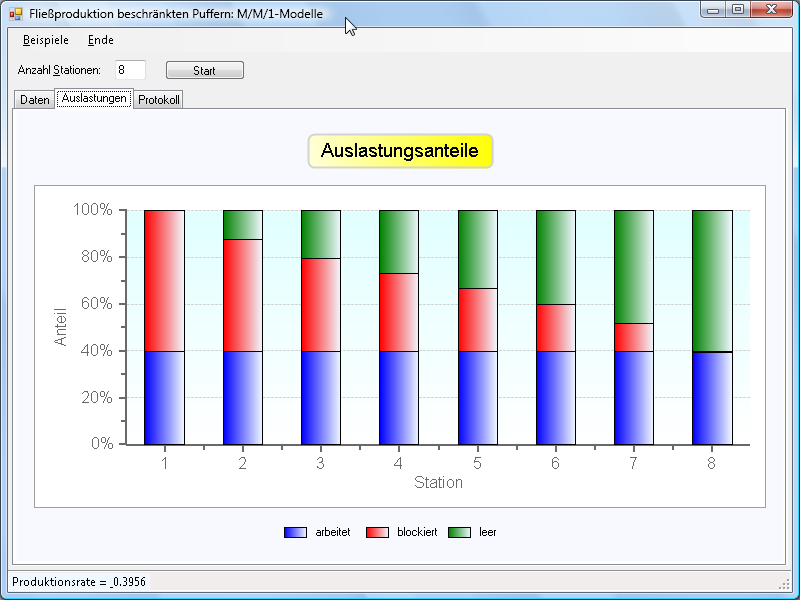Click the green leer legend swatch
This screenshot has width=800, height=600.
pyautogui.click(x=459, y=532)
